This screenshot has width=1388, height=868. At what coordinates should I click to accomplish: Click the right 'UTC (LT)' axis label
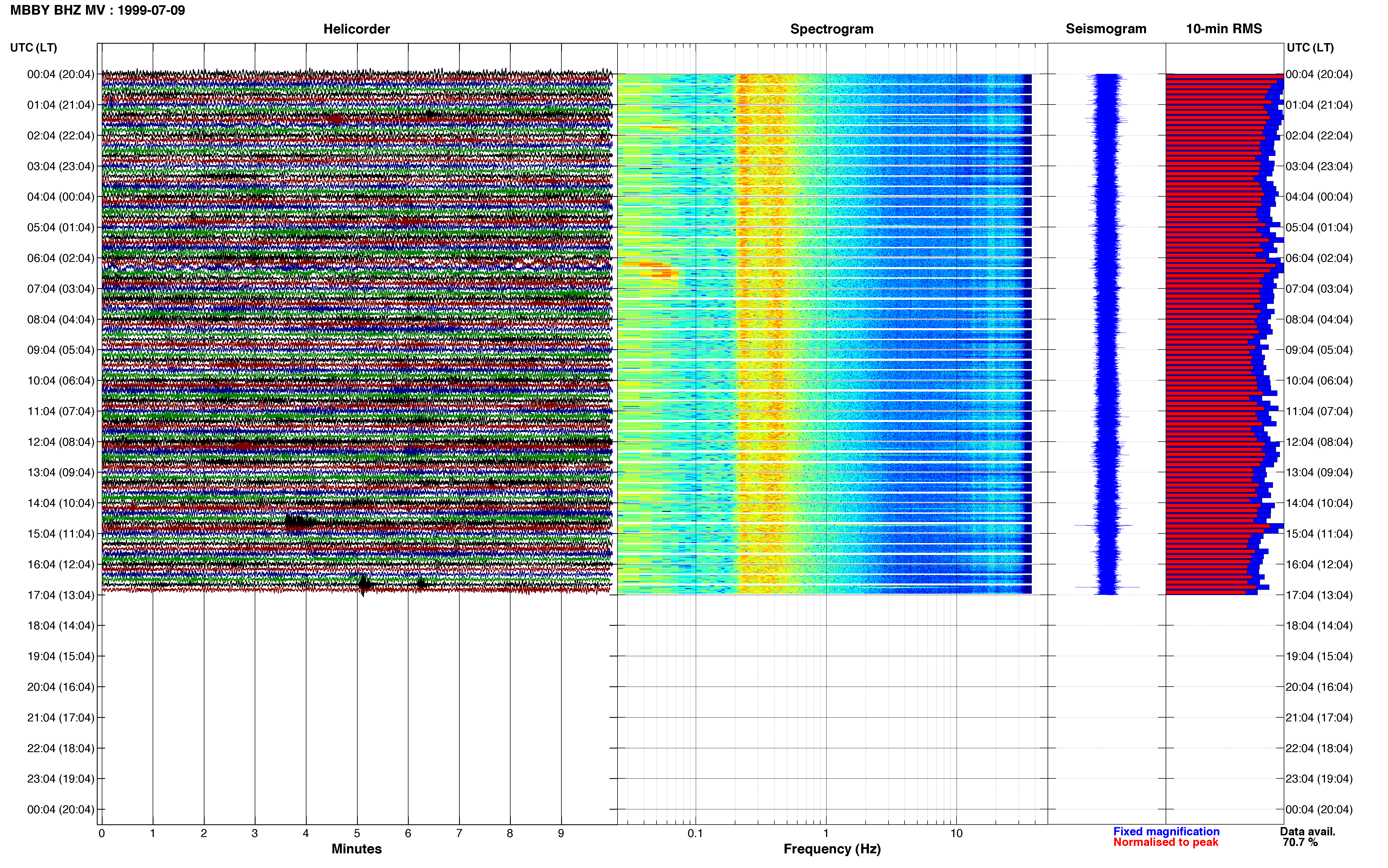click(1310, 48)
